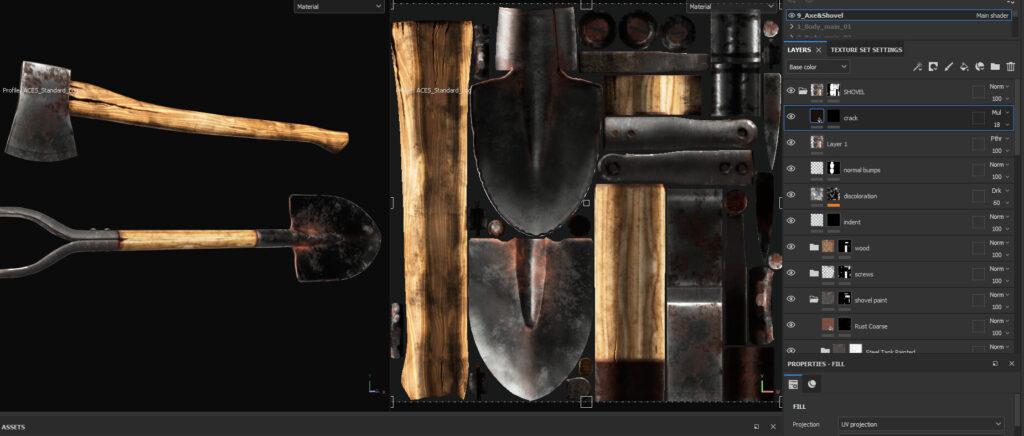Open discoloration Drk blend mode dropdown
Viewport: 1024px width, 436px height.
tap(999, 191)
